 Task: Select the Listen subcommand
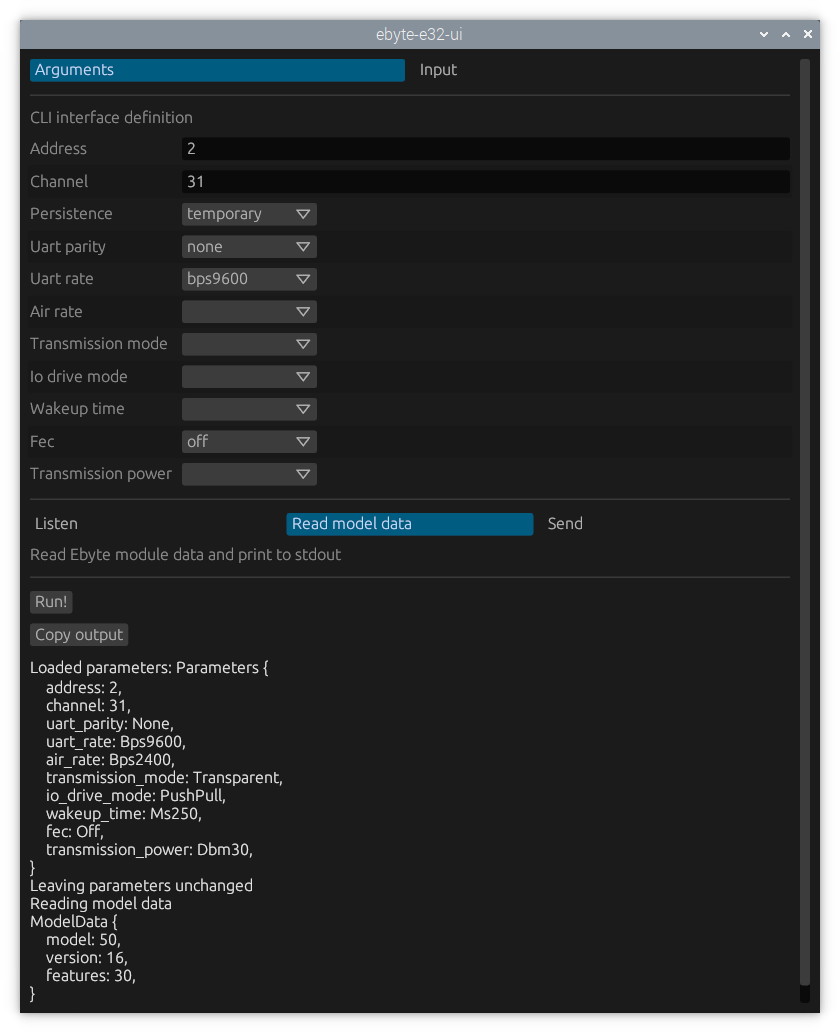pos(56,524)
